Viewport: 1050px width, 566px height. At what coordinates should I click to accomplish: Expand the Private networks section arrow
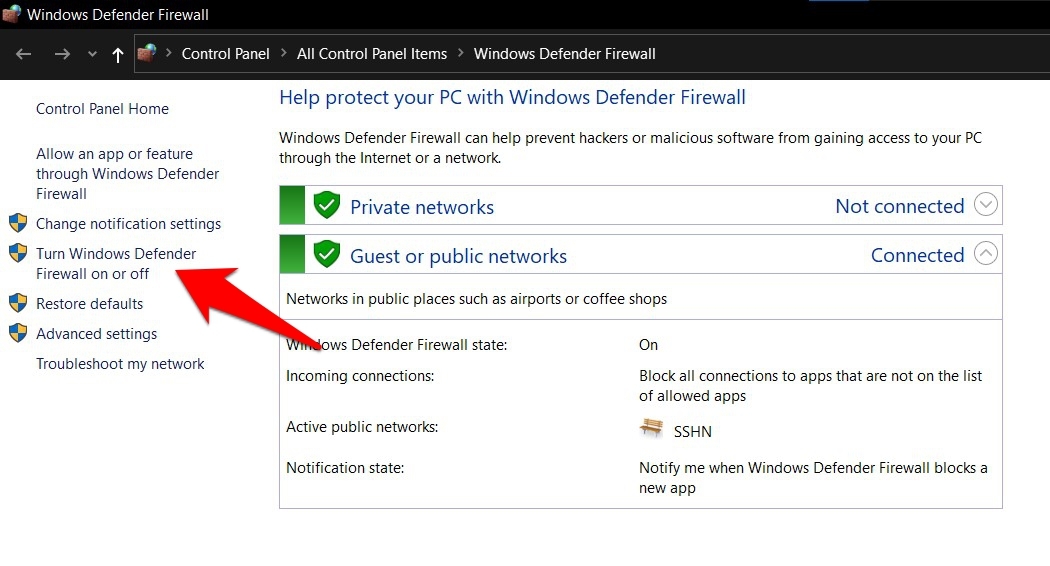coord(986,204)
